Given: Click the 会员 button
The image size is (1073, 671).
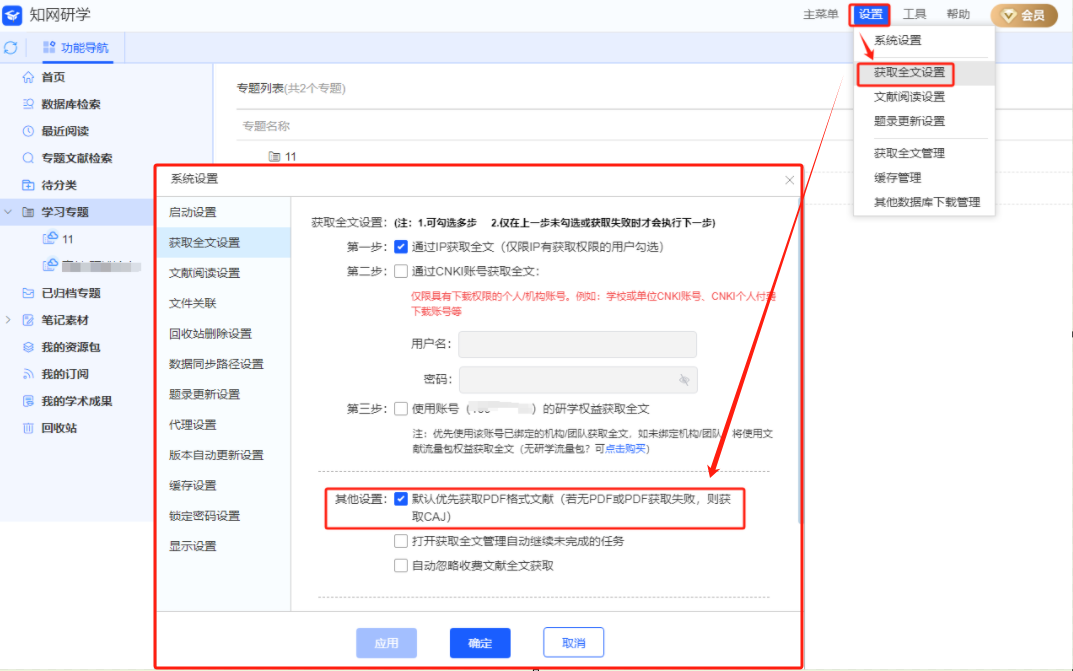Looking at the screenshot, I should tap(1024, 15).
